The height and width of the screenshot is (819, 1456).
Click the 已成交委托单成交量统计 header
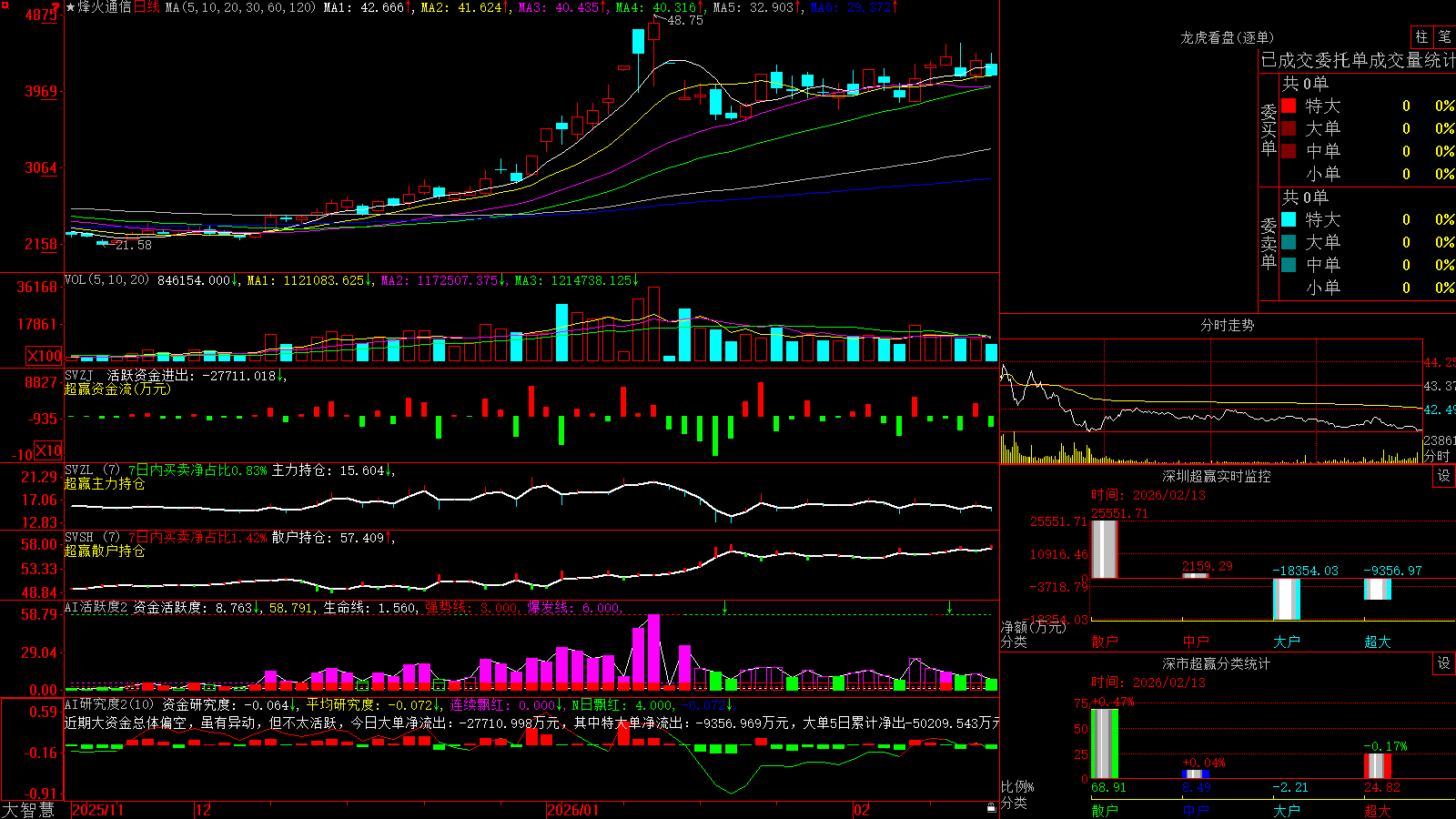(1358, 60)
